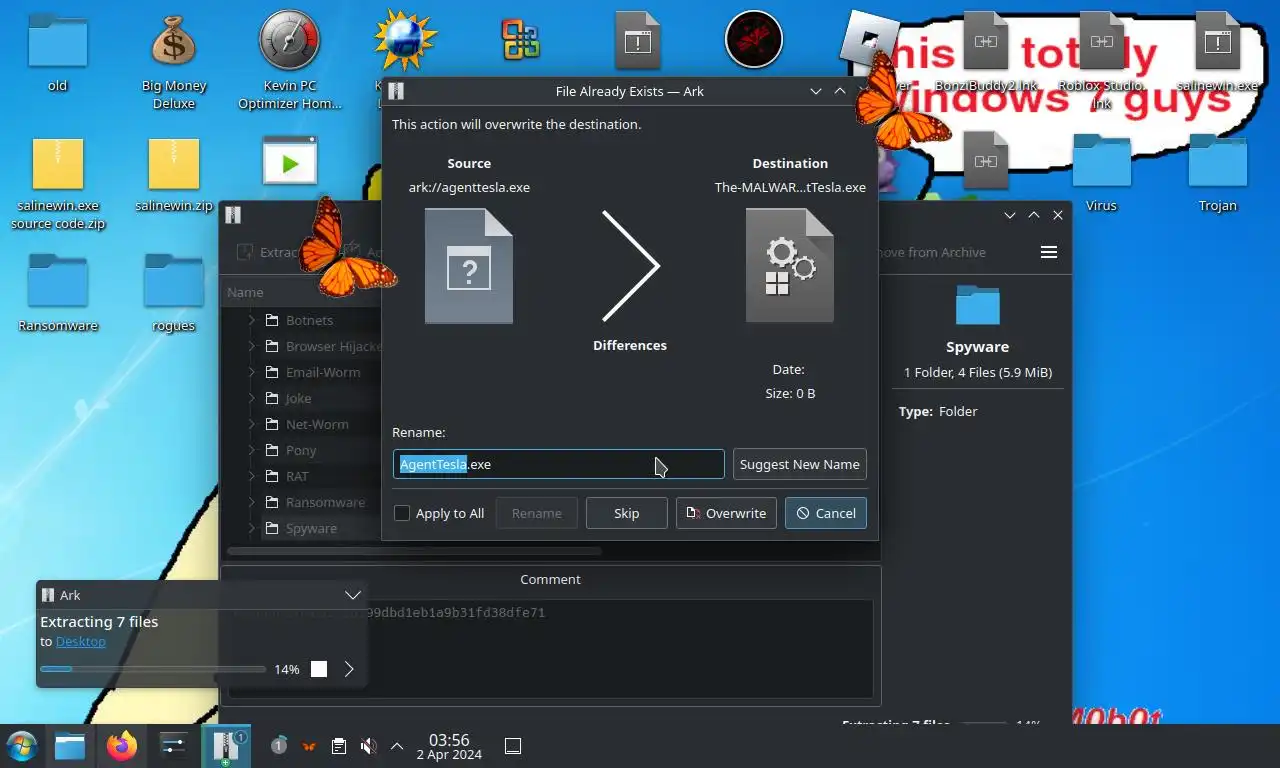Open the Big Money Deluxe desktop icon
The width and height of the screenshot is (1280, 768).
pos(174,62)
